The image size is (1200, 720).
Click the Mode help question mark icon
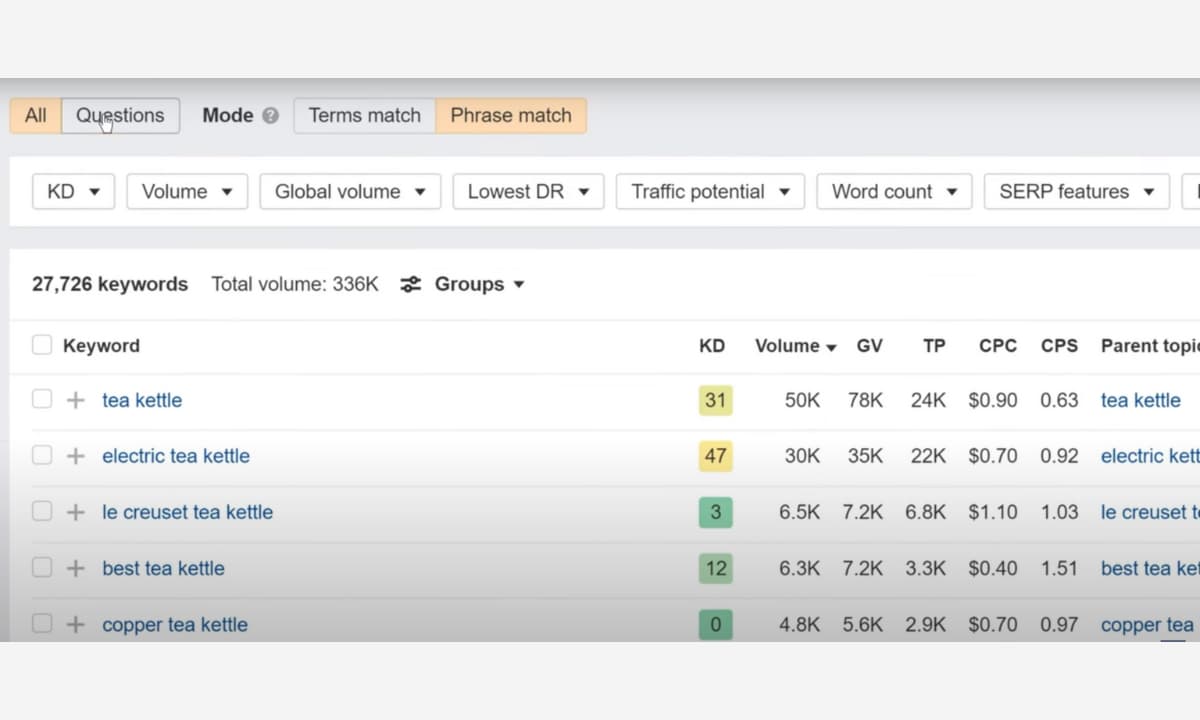270,116
